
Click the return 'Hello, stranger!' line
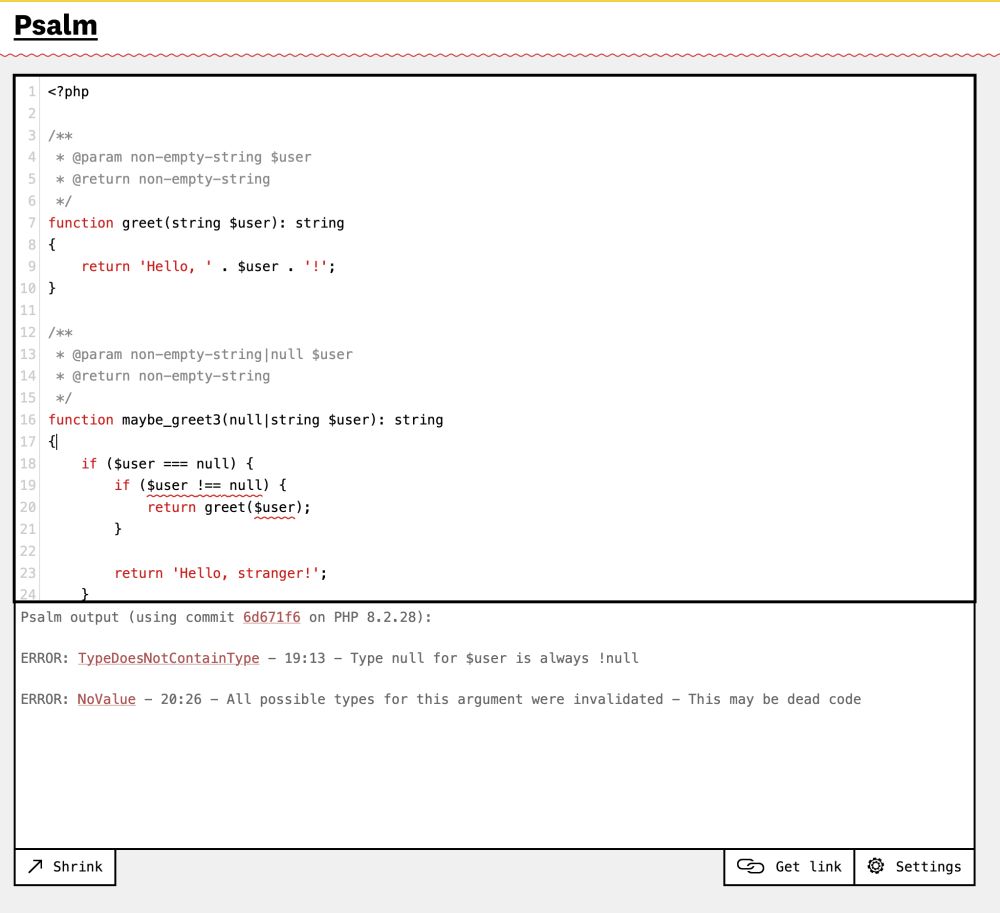pos(221,573)
